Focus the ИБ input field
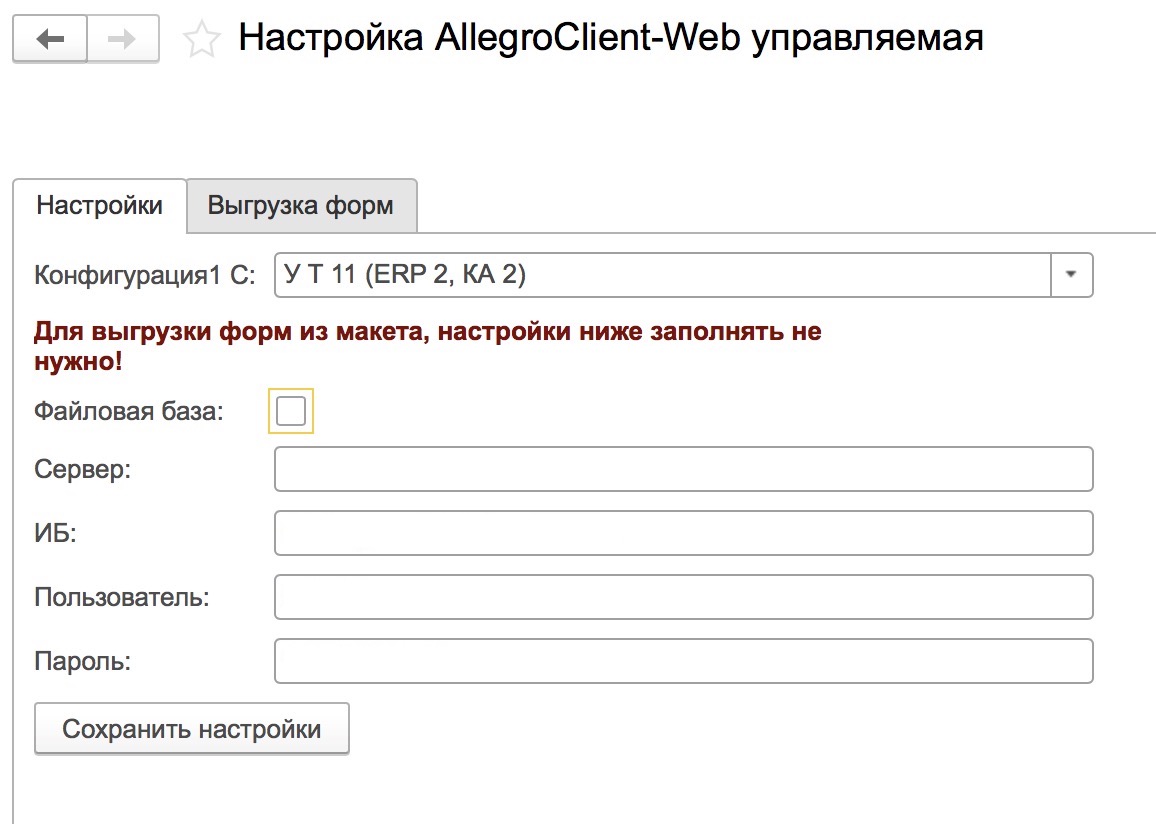Image resolution: width=1156 pixels, height=824 pixels. 683,533
